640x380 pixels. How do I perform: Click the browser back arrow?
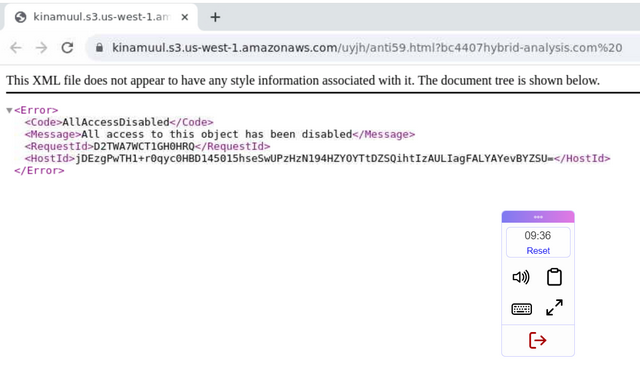[x=16, y=48]
